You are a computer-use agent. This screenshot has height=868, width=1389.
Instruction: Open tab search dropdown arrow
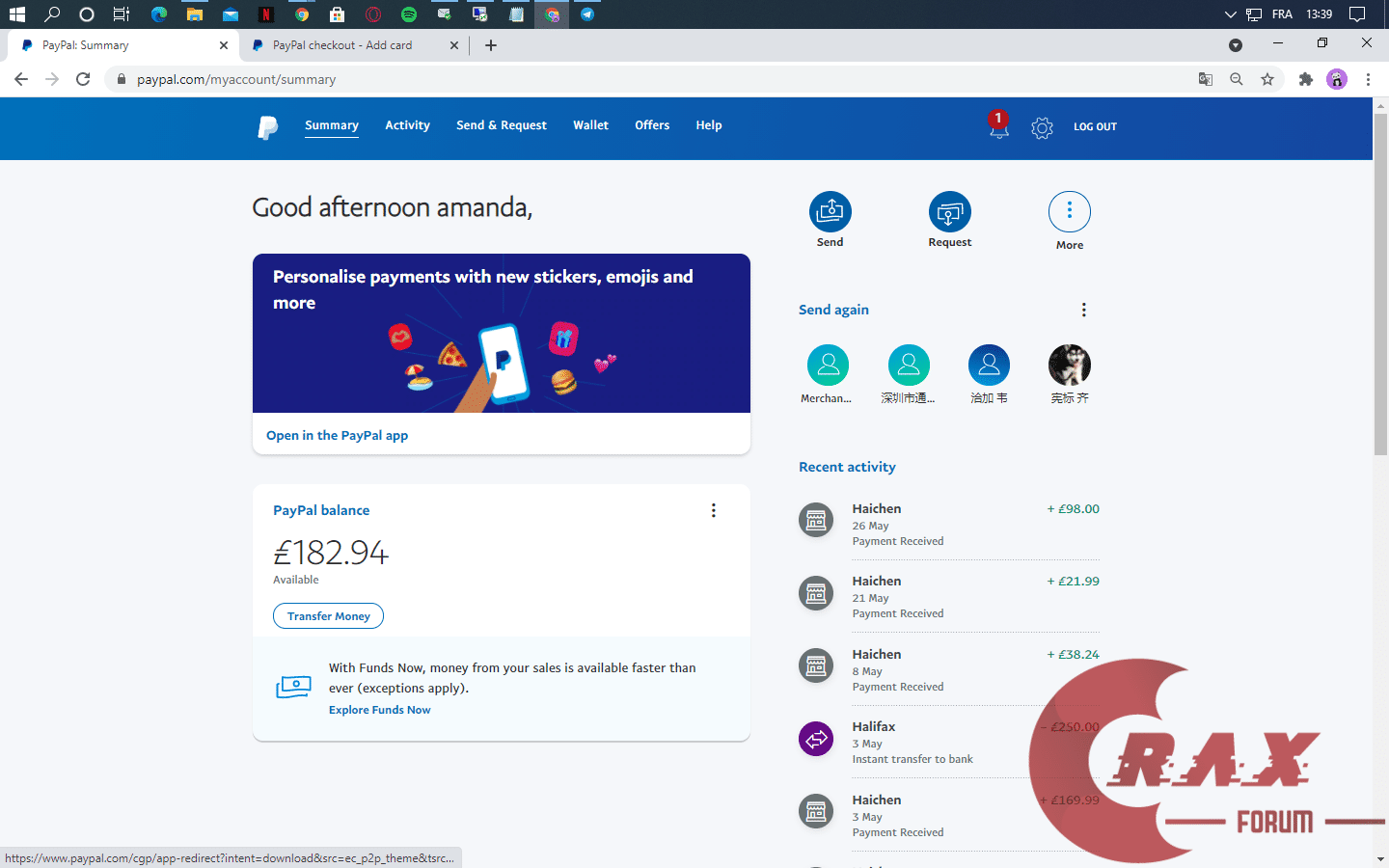point(1236,45)
